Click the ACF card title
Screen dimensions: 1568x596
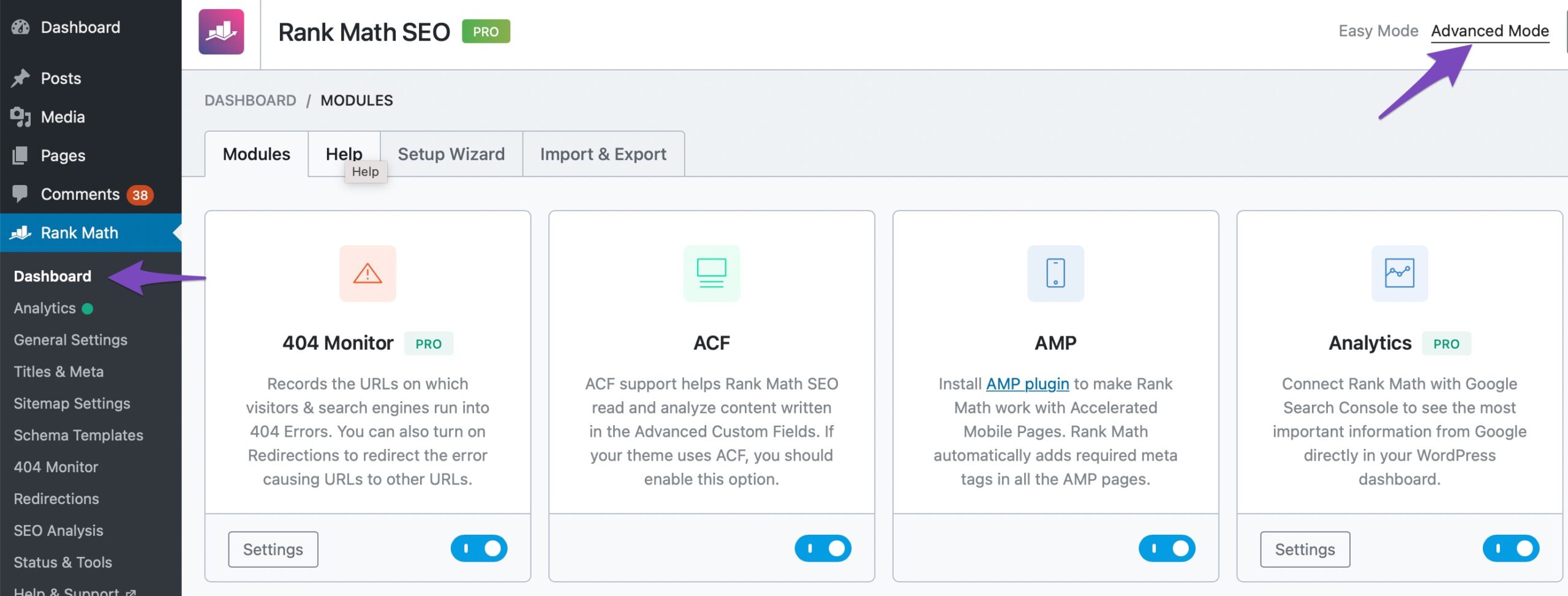coord(712,343)
